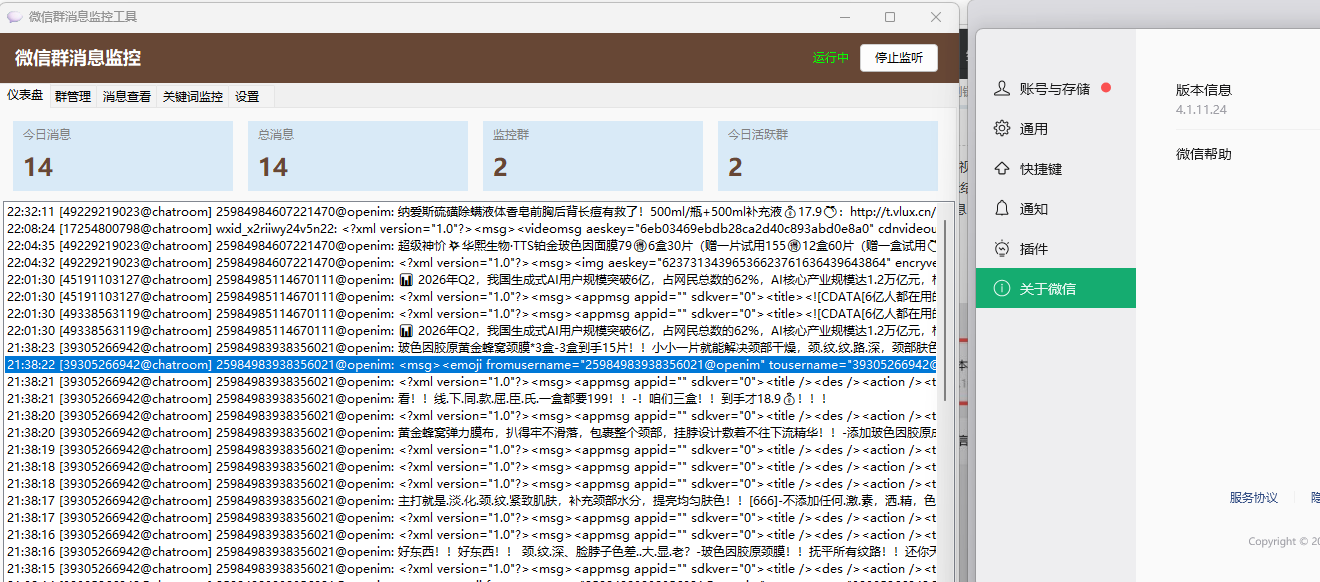Click the General settings gear icon
The height and width of the screenshot is (582, 1320).
click(x=1002, y=129)
